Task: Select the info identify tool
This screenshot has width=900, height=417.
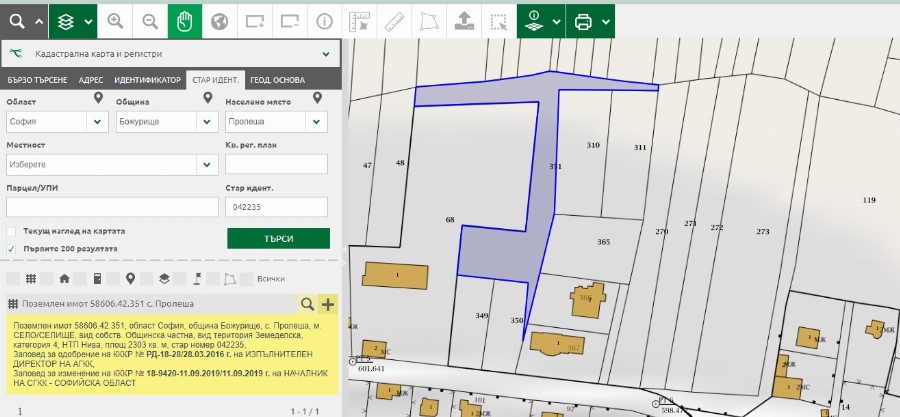Action: (x=324, y=20)
